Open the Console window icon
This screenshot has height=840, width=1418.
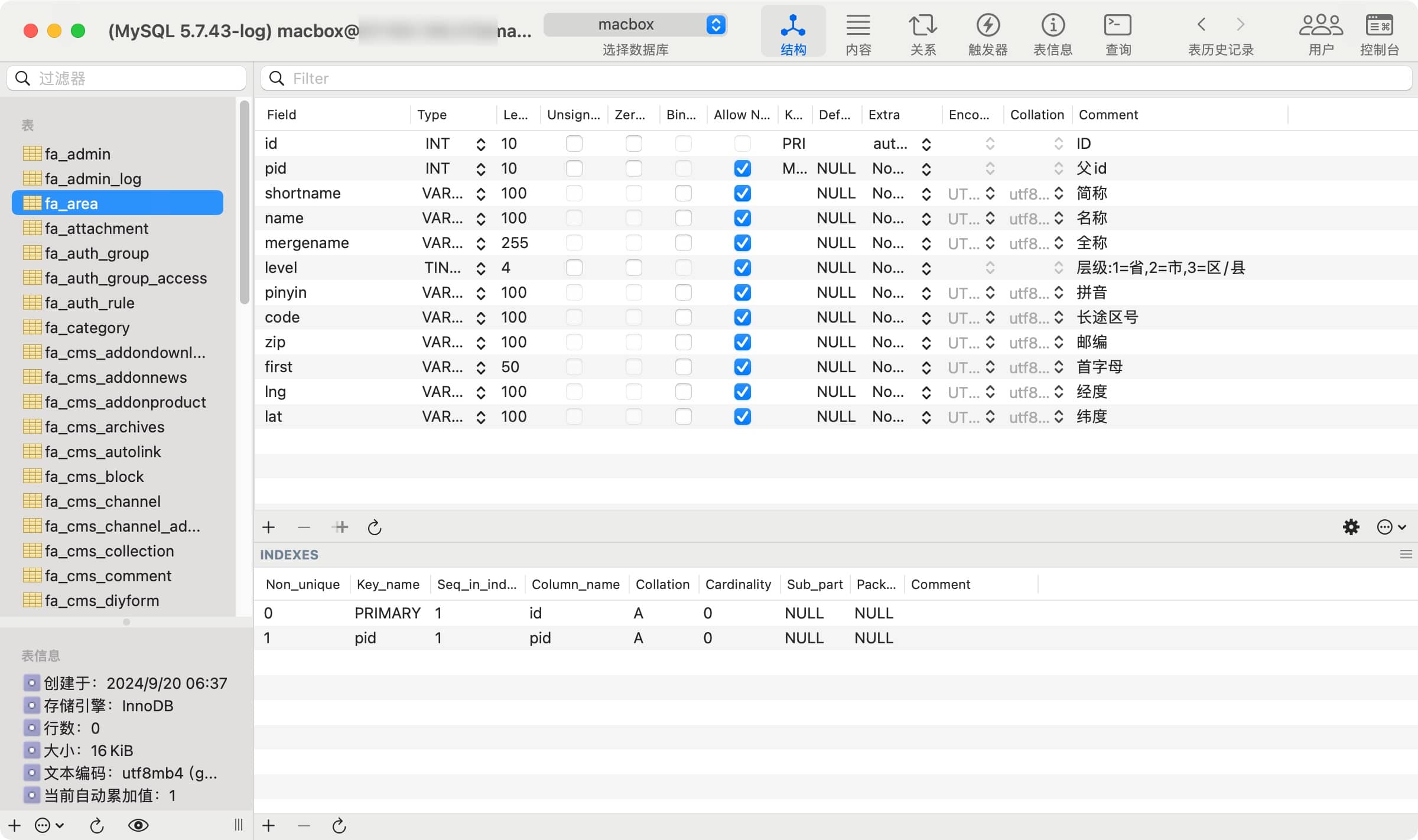pos(1379,25)
